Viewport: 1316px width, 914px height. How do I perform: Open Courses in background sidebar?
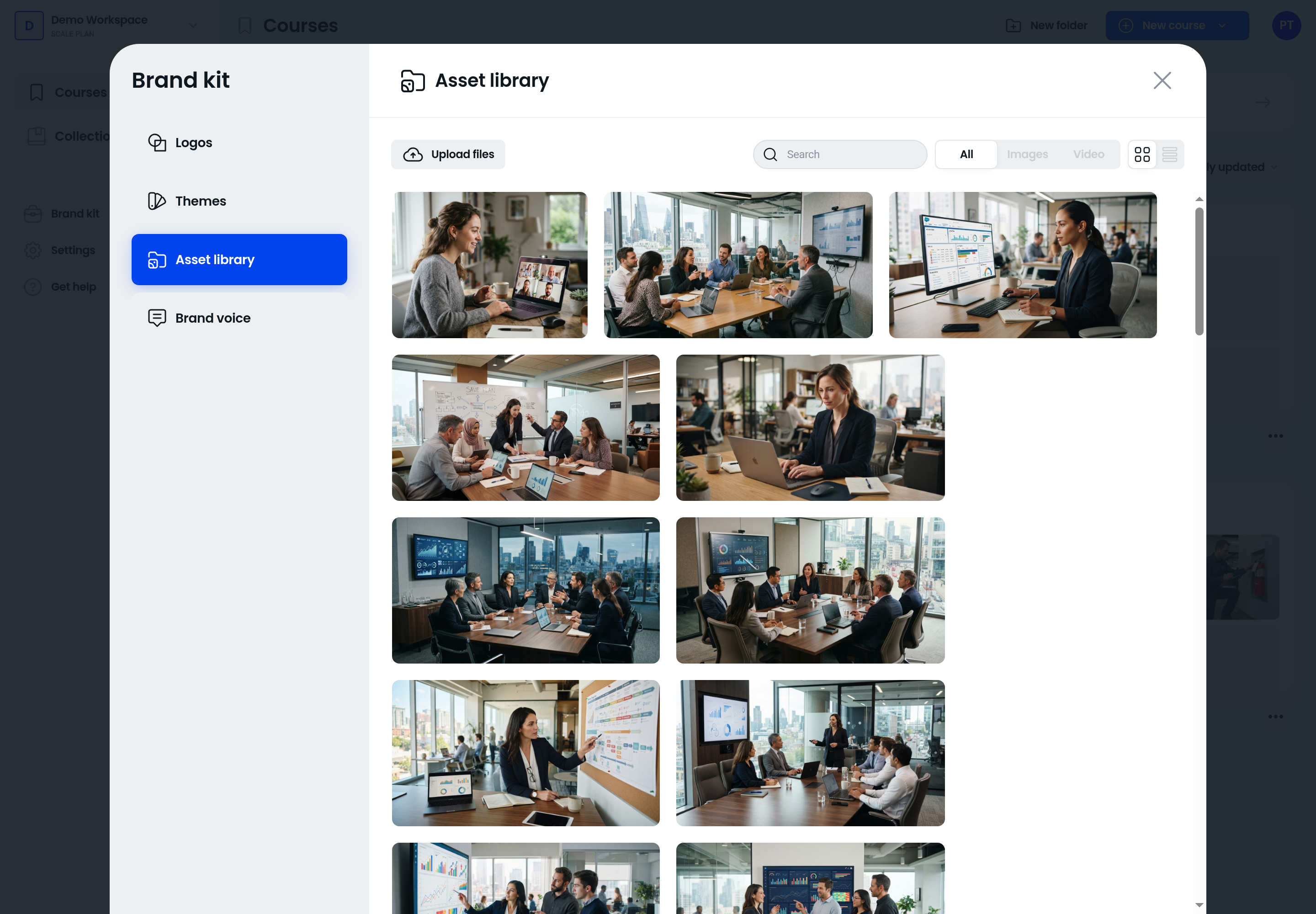(67, 92)
